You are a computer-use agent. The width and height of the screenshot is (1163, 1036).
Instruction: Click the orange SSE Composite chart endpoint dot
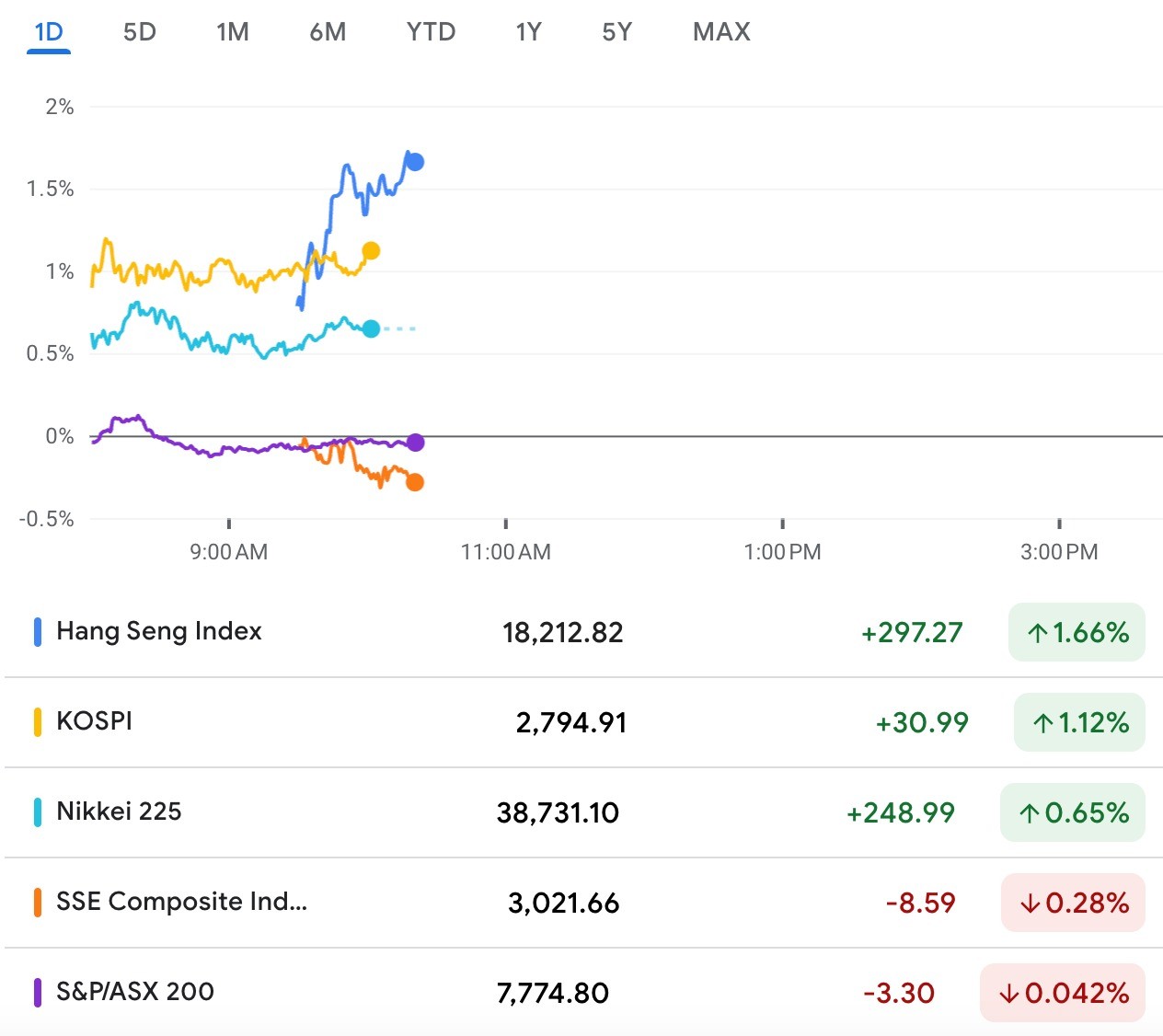[415, 482]
